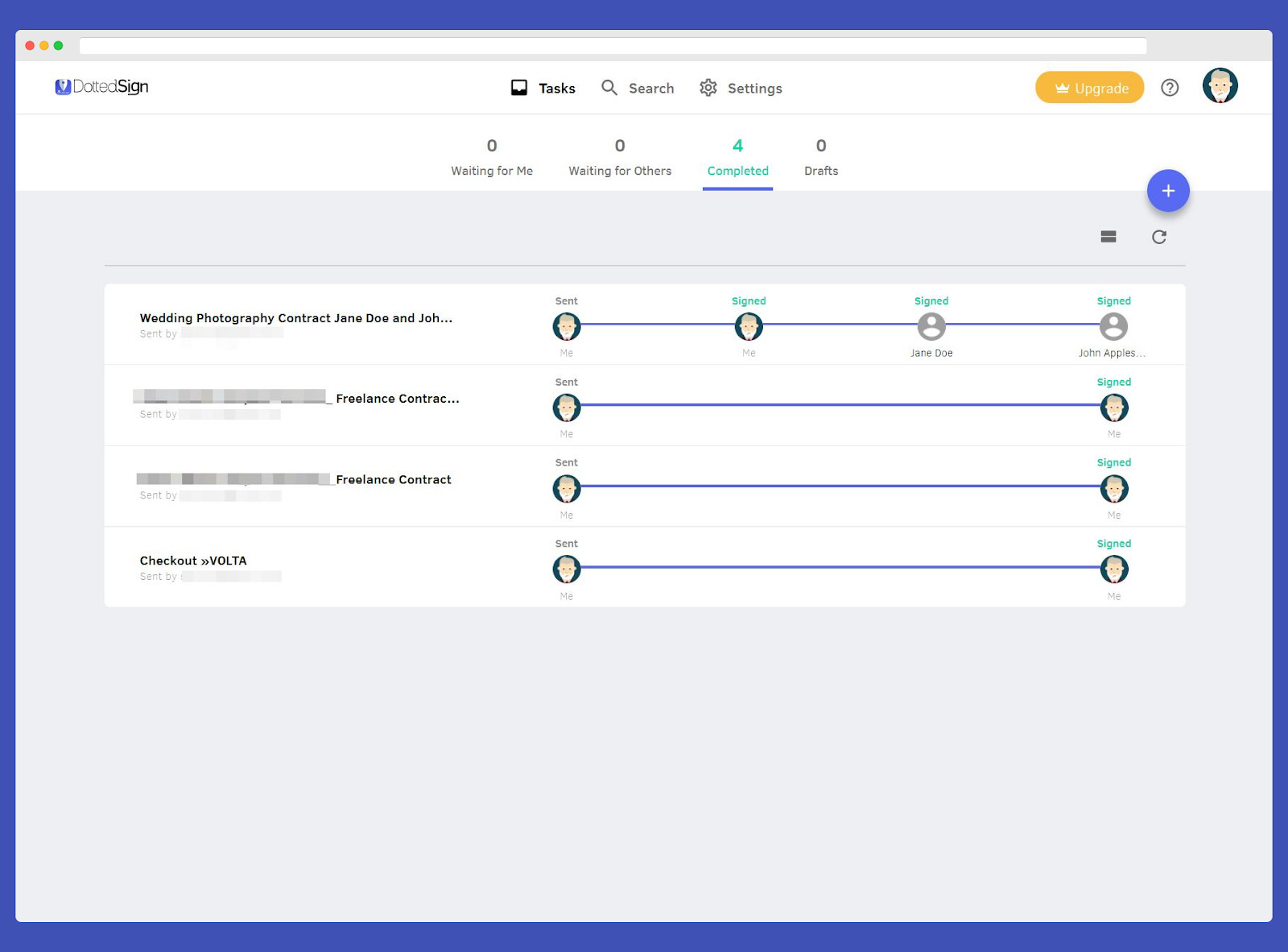Open the Wedding Photography Contract task

[x=296, y=318]
